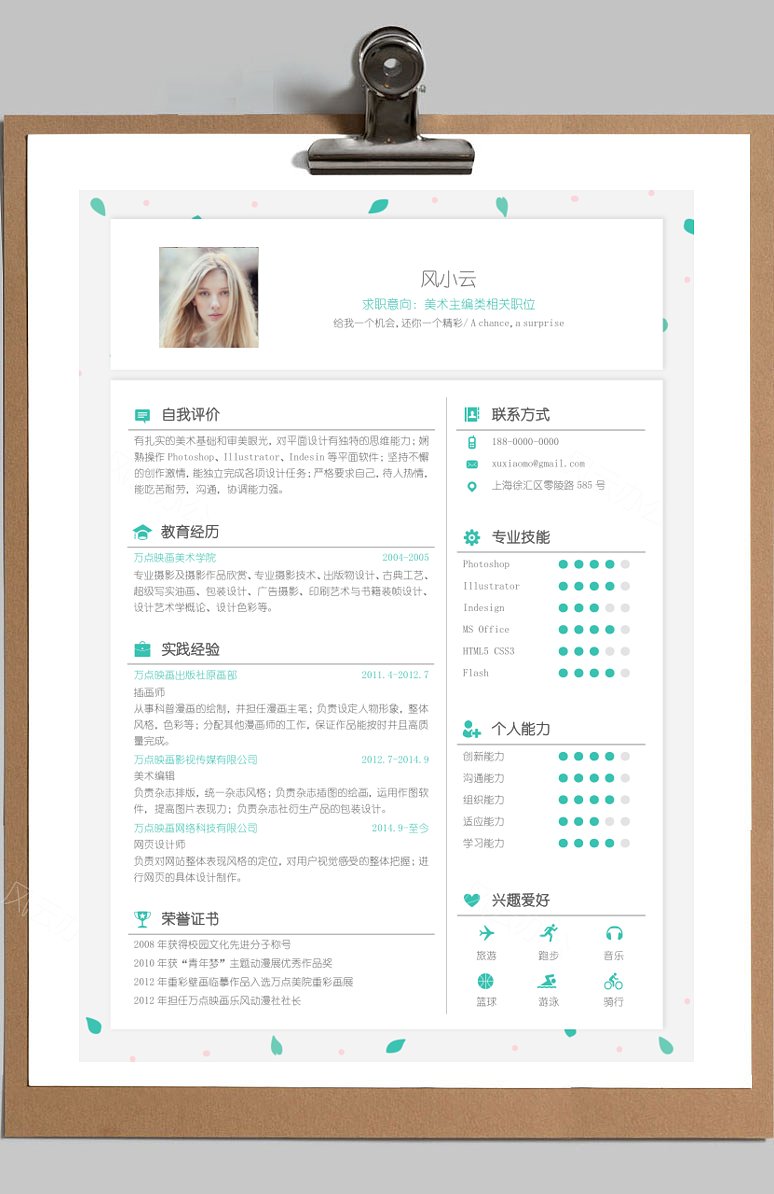774x1194 pixels.
Task: Click the 组织能力 label
Action: tap(484, 800)
